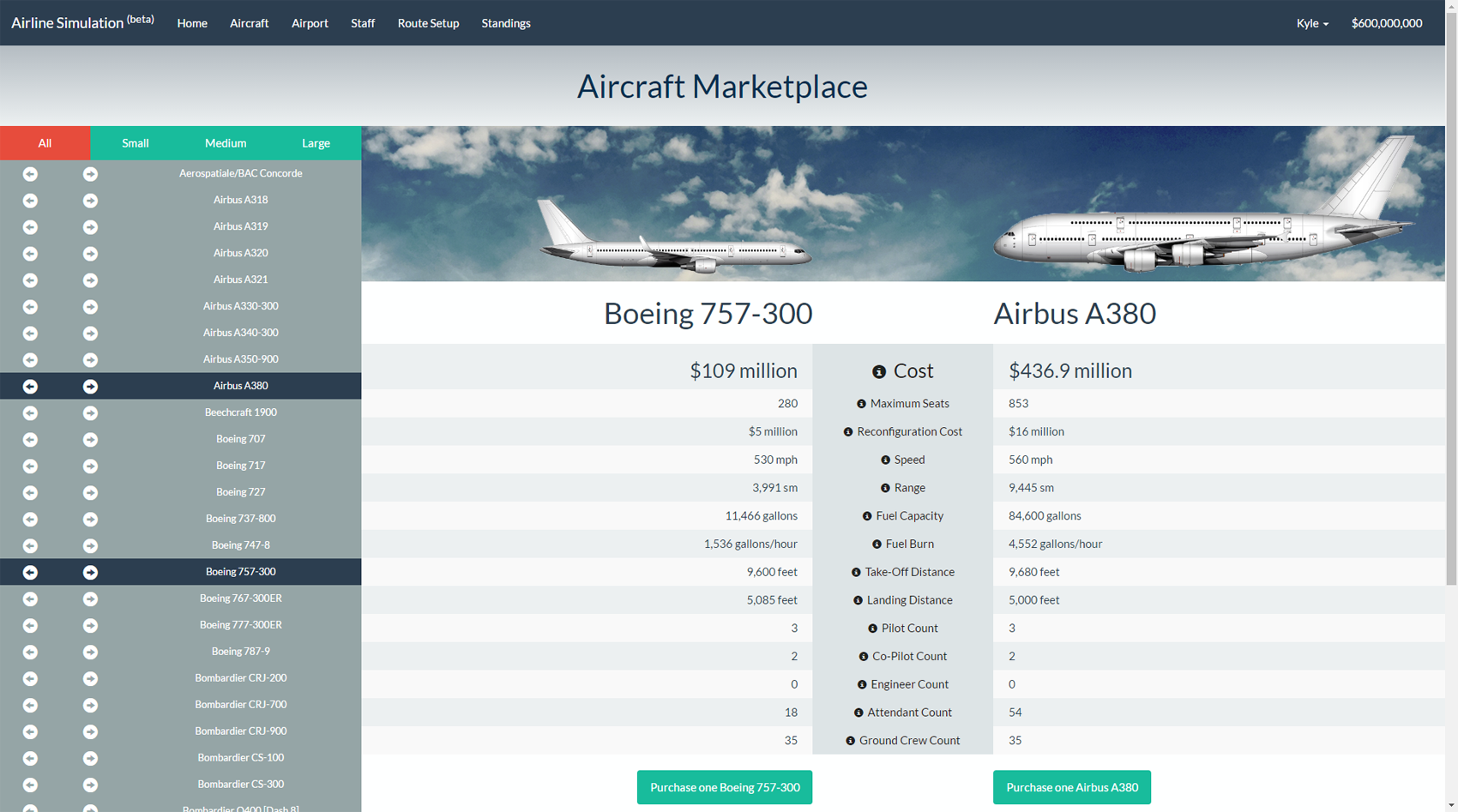Click the $436.9 million cost value
The height and width of the screenshot is (812, 1458).
pos(1070,371)
